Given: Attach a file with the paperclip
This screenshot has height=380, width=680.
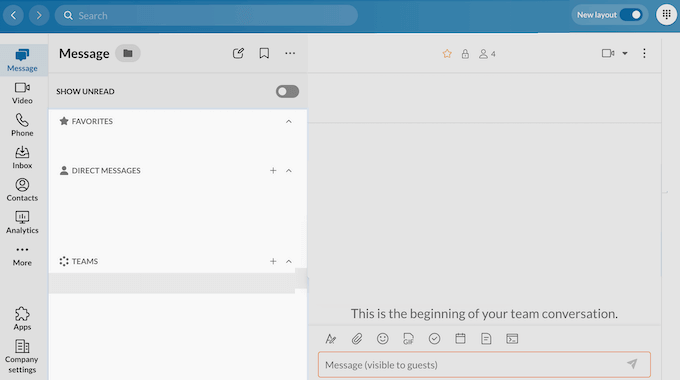Looking at the screenshot, I should pyautogui.click(x=357, y=339).
